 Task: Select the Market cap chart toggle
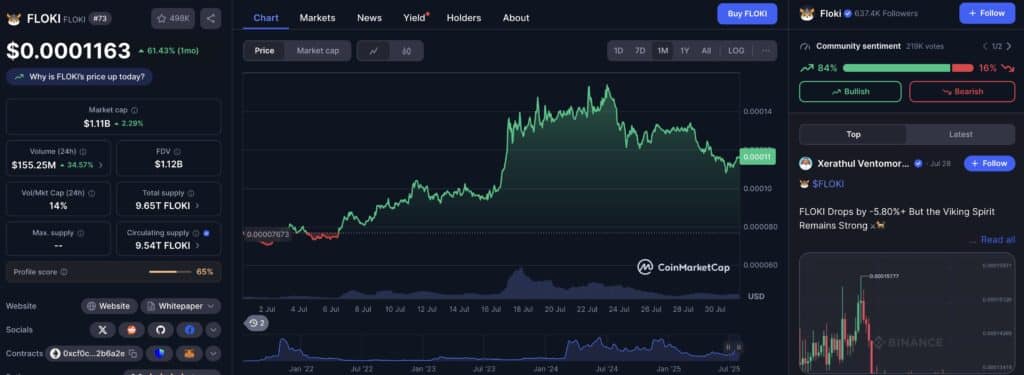click(318, 51)
